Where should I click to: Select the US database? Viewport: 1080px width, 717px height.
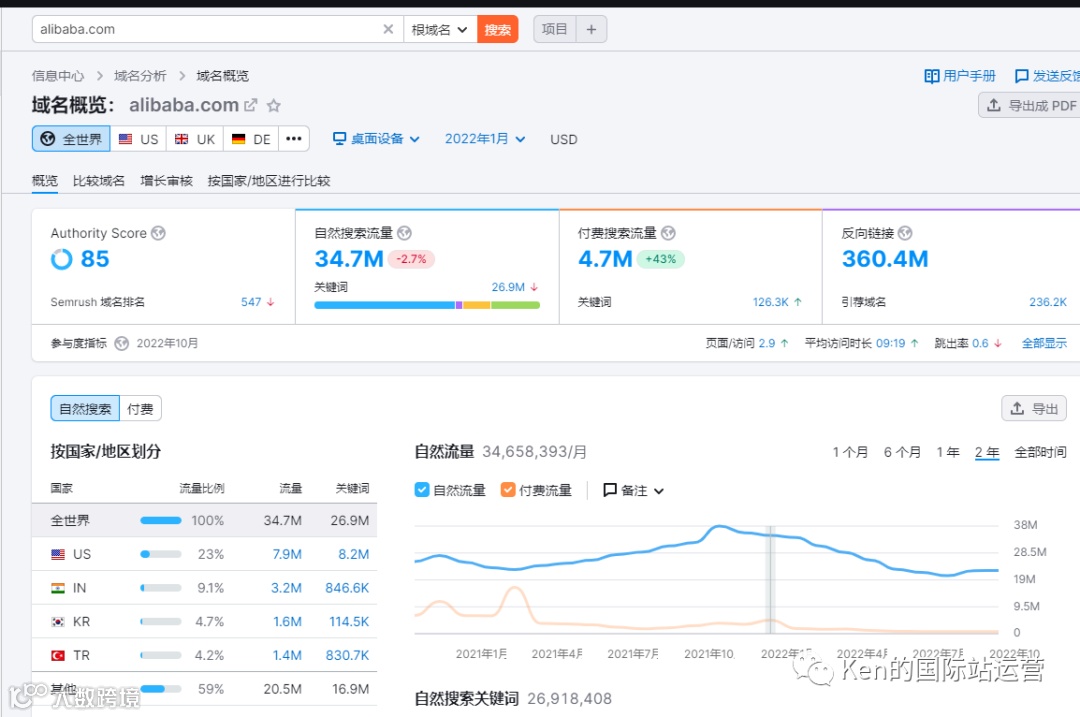click(138, 139)
